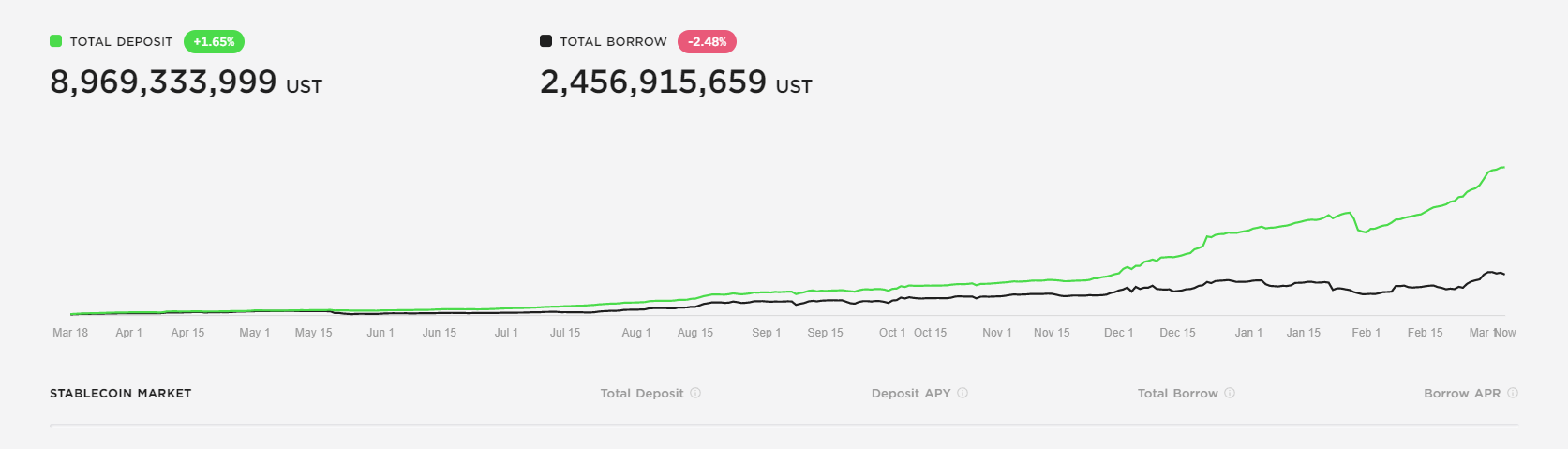
Task: Click the Mar 18 date on chart axis
Action: point(70,333)
